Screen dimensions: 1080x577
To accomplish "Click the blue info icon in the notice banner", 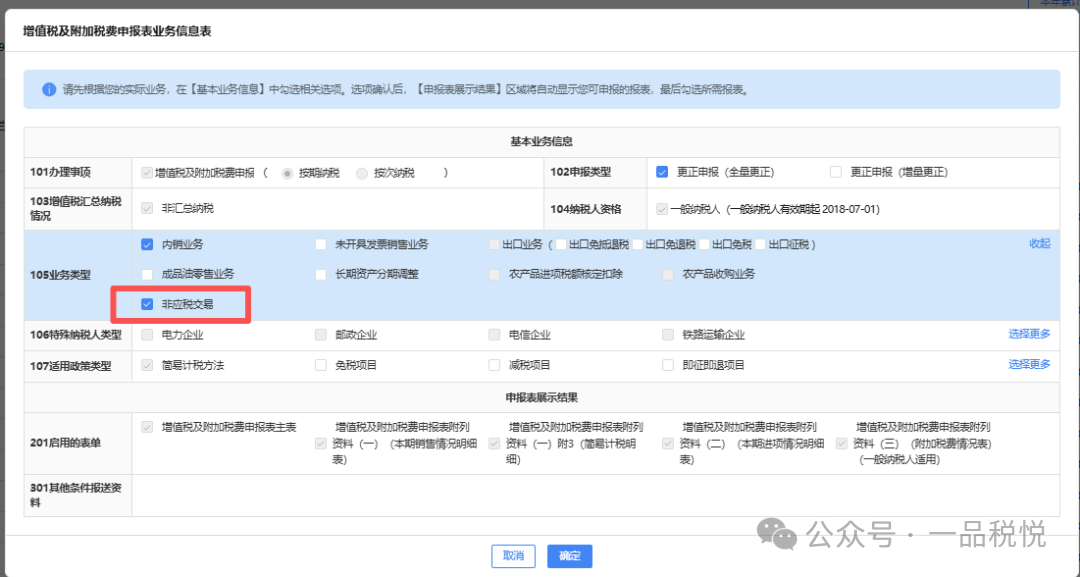I will [48, 90].
